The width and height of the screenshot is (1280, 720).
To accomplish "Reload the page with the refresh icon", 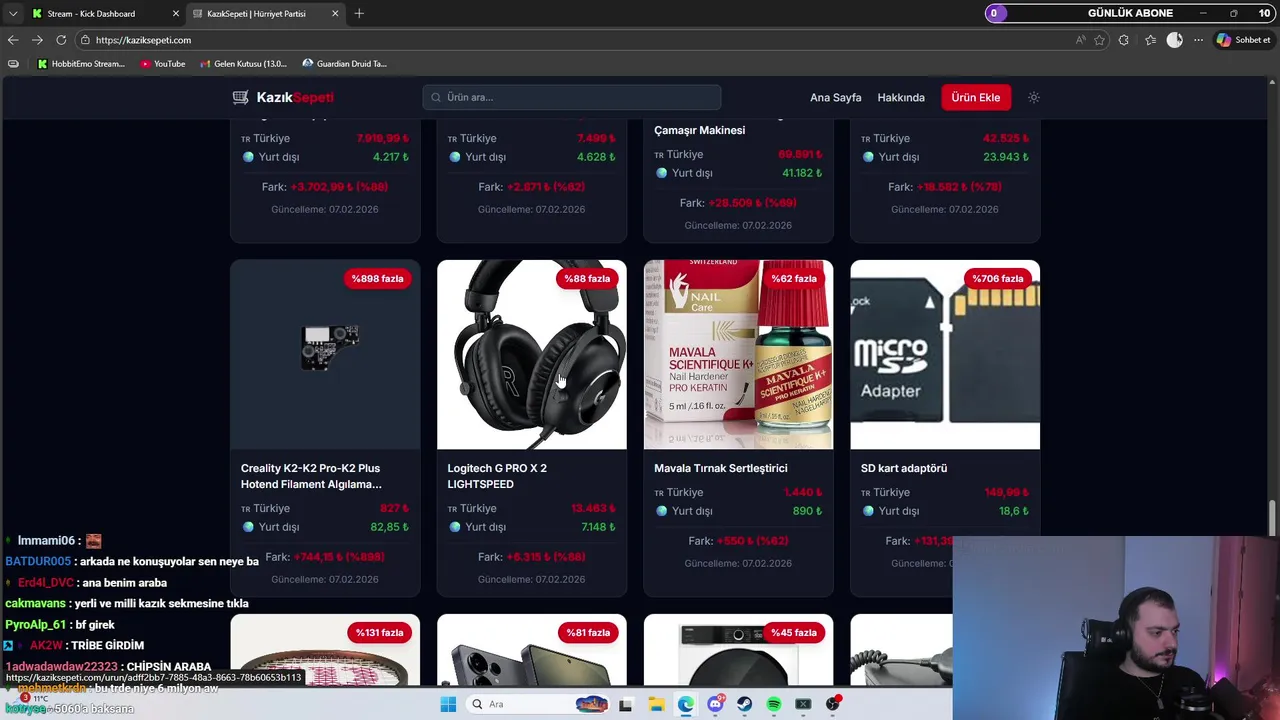I will coord(61,40).
